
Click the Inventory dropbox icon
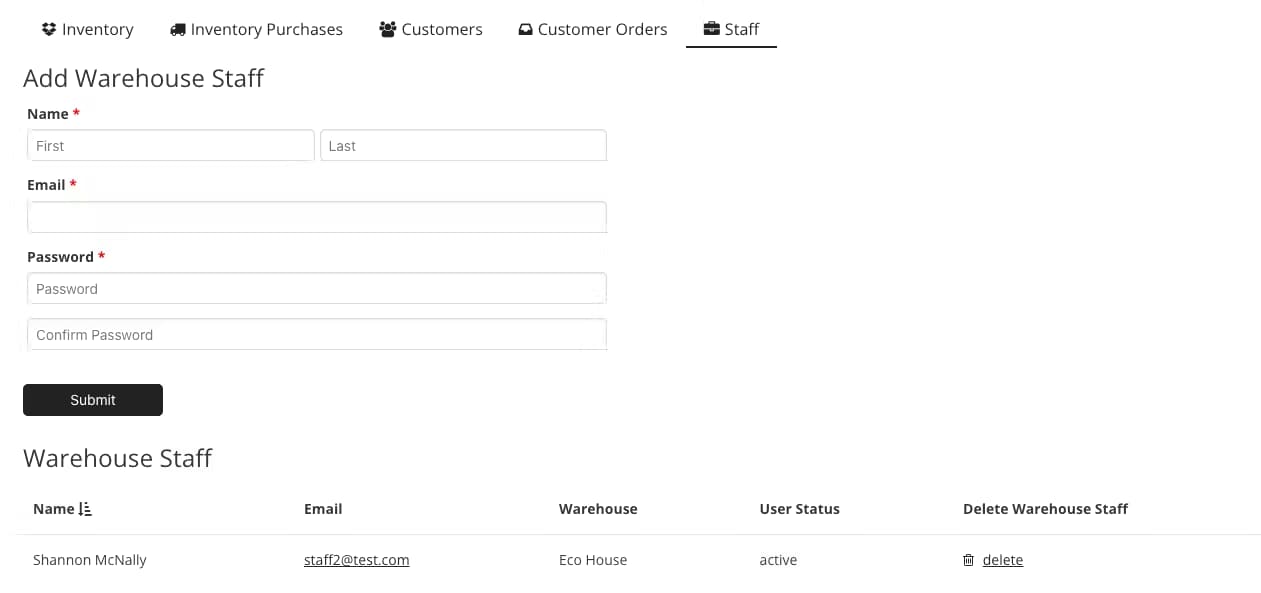click(49, 29)
